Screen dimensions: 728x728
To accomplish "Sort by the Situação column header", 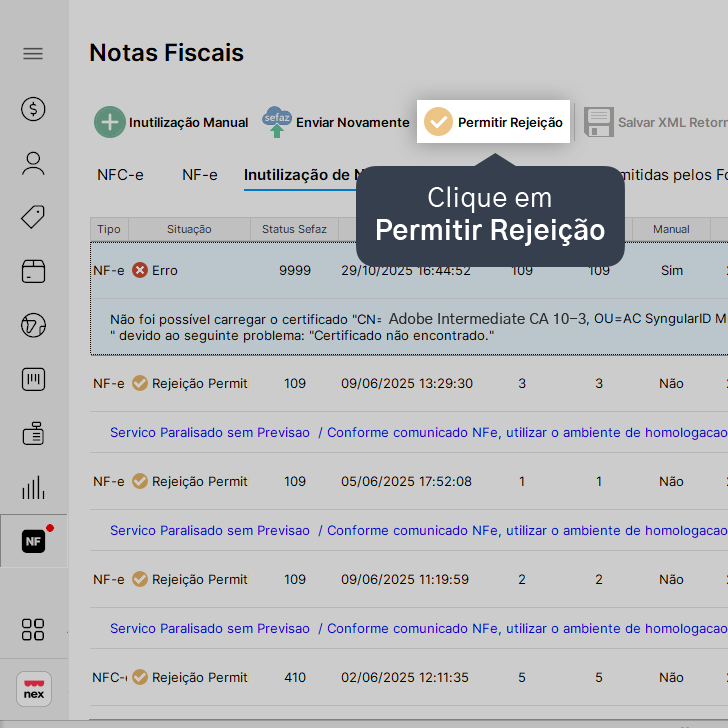I will (189, 229).
